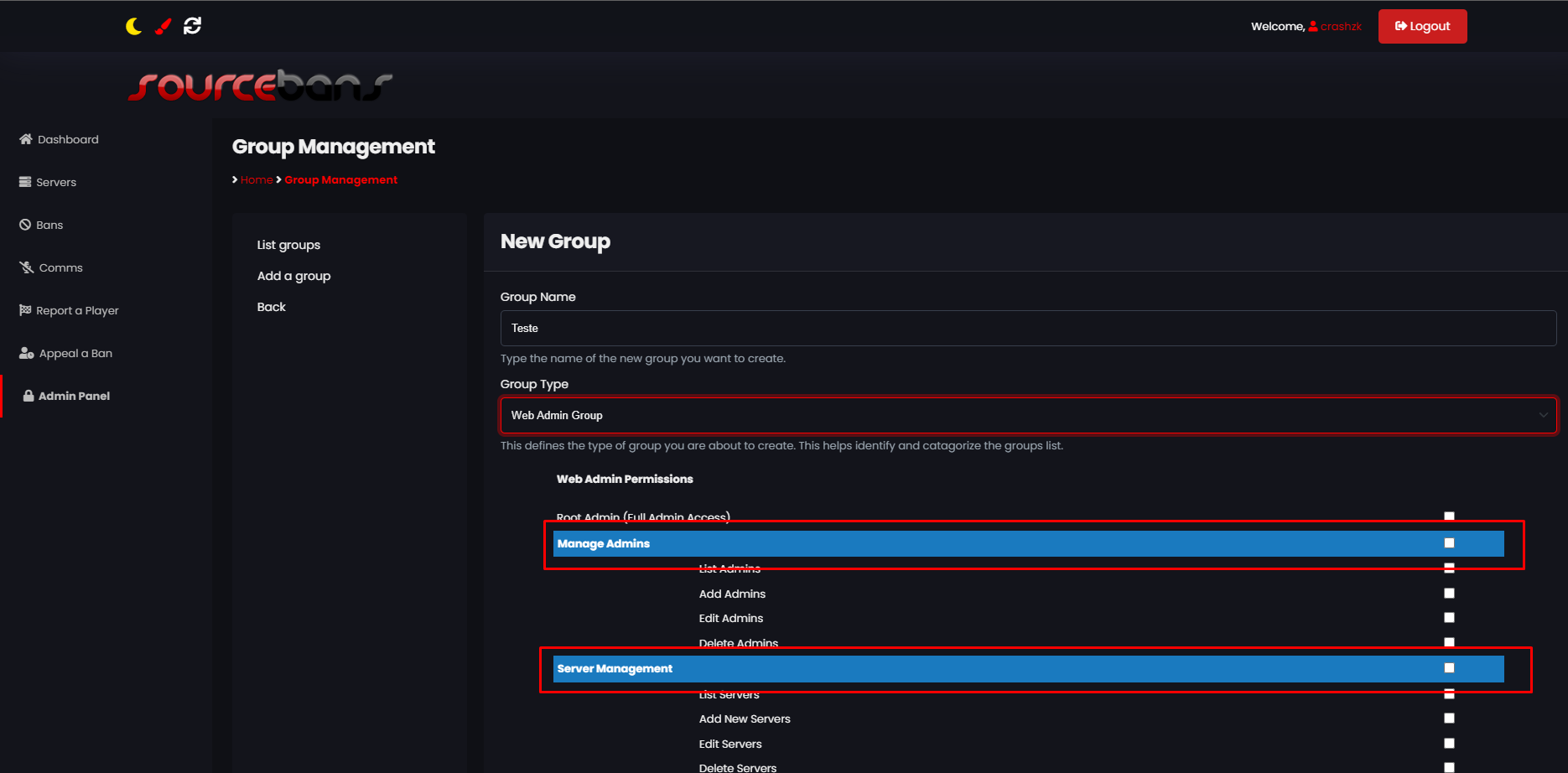The image size is (1568, 773).
Task: Click the Server Management label
Action: tap(615, 668)
